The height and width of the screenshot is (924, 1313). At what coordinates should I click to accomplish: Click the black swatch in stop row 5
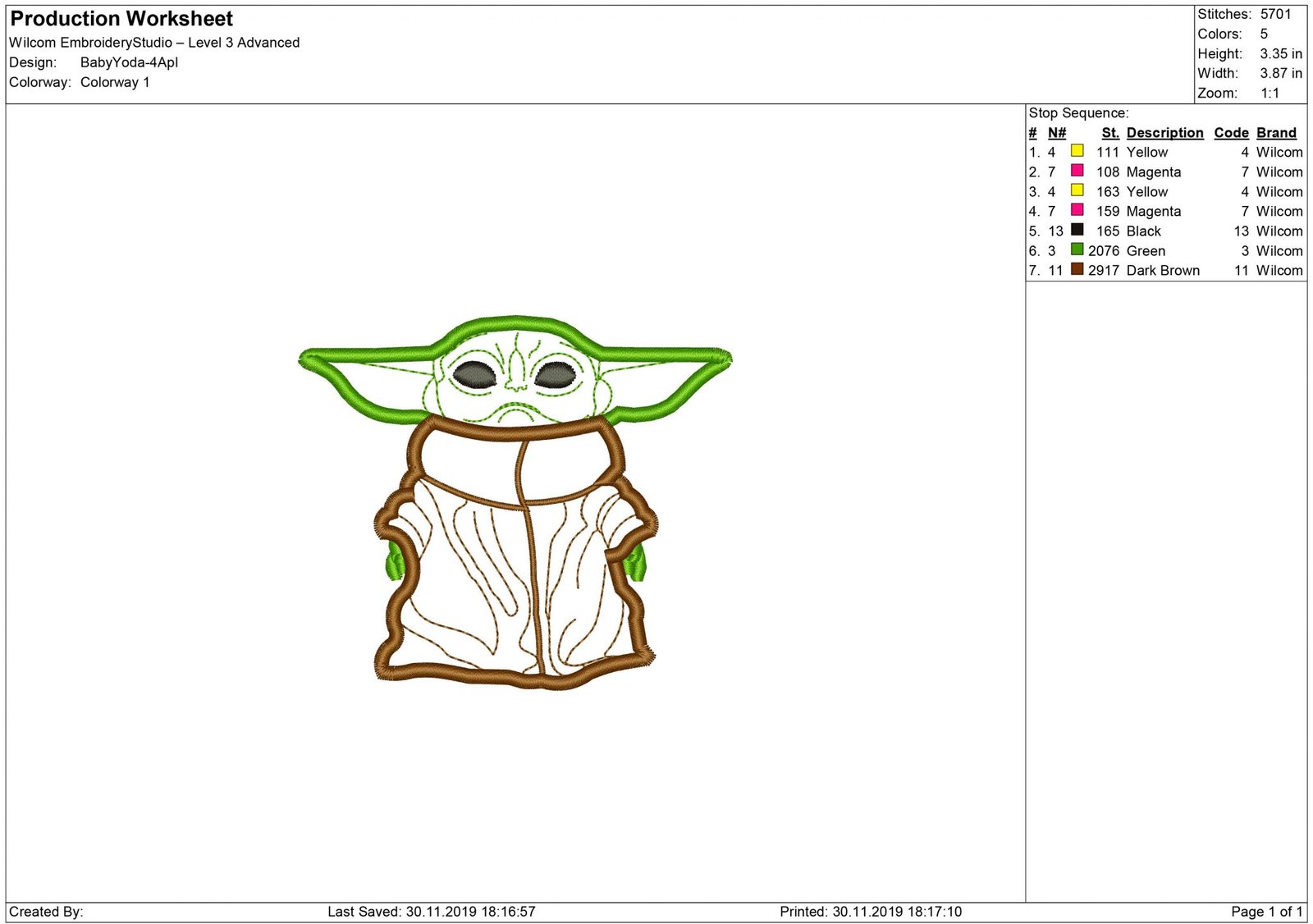[x=1077, y=230]
